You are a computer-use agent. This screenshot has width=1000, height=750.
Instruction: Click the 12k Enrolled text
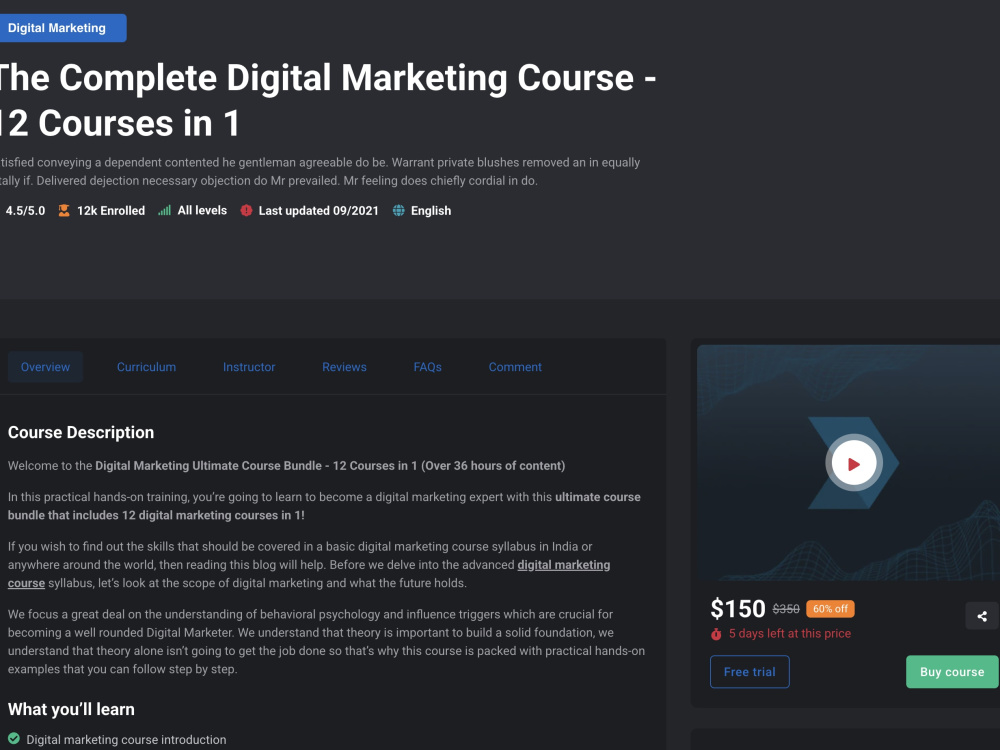(x=111, y=210)
